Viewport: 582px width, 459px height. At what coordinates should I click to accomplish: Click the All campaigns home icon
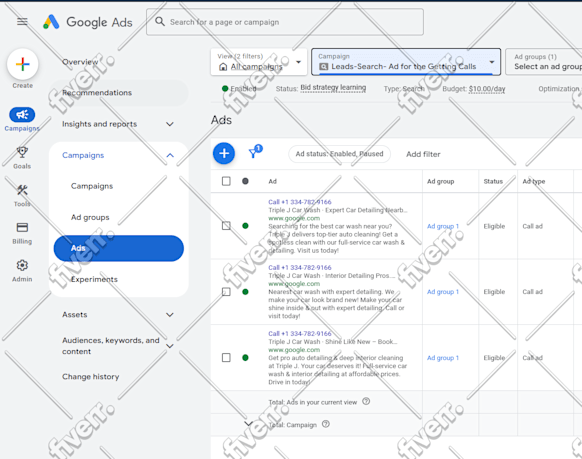click(x=223, y=67)
